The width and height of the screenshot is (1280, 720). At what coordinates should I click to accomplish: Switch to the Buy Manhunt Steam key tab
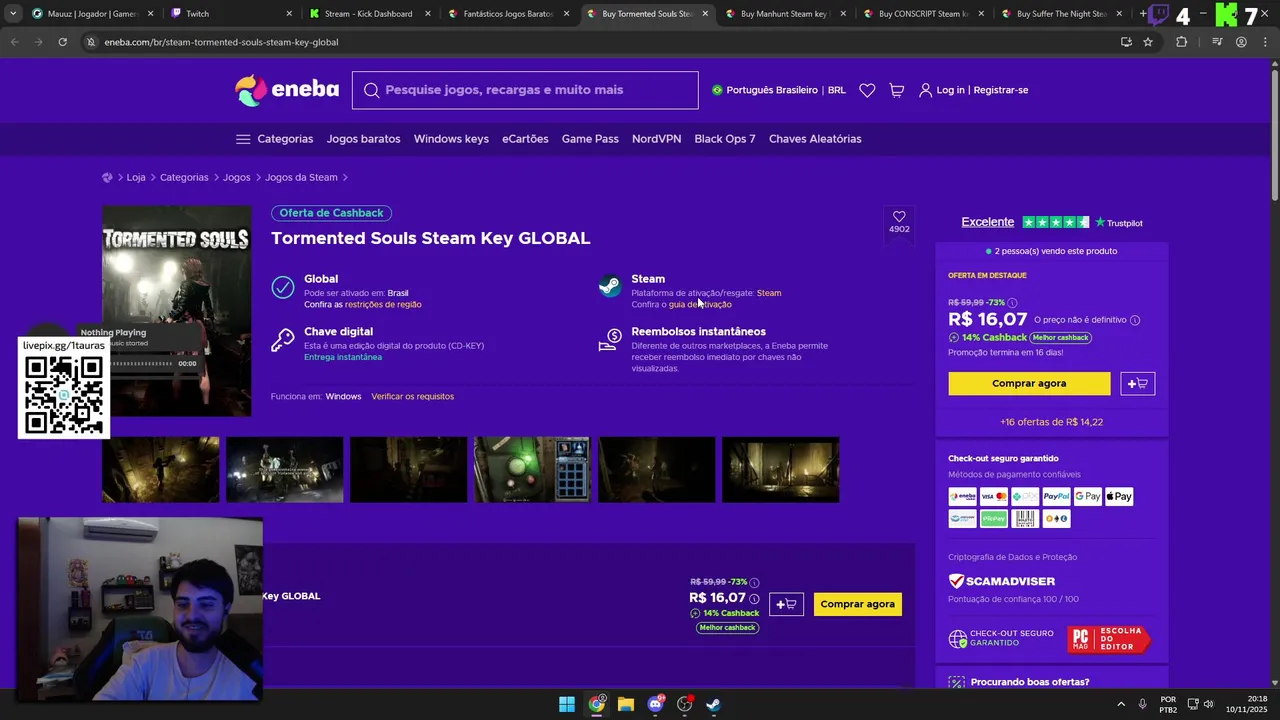(785, 14)
